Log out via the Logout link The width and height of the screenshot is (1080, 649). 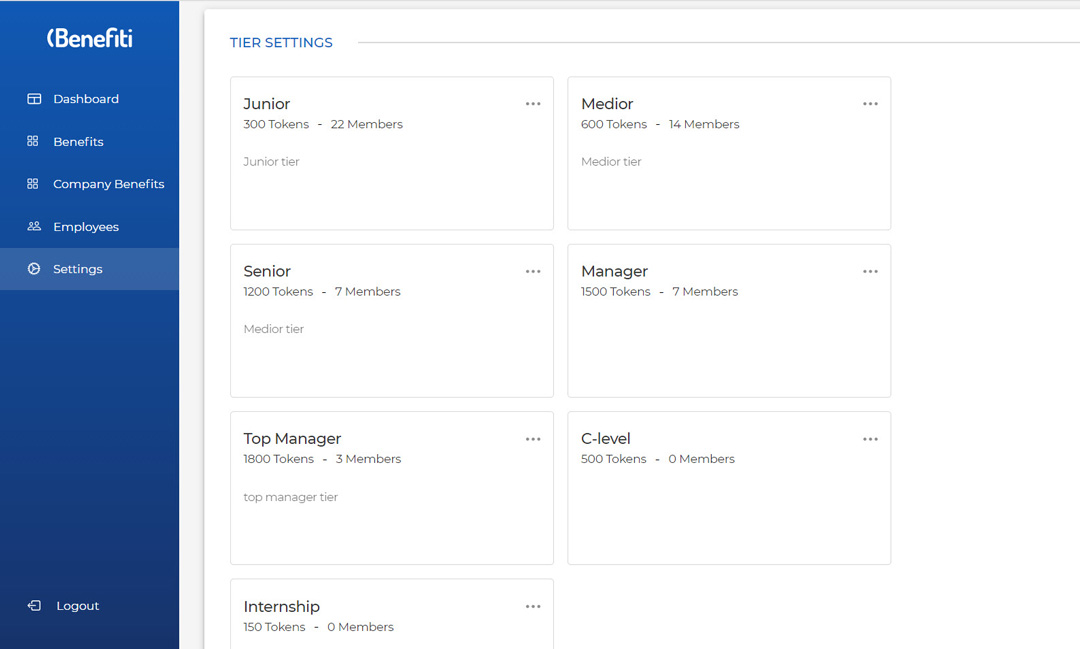[78, 606]
